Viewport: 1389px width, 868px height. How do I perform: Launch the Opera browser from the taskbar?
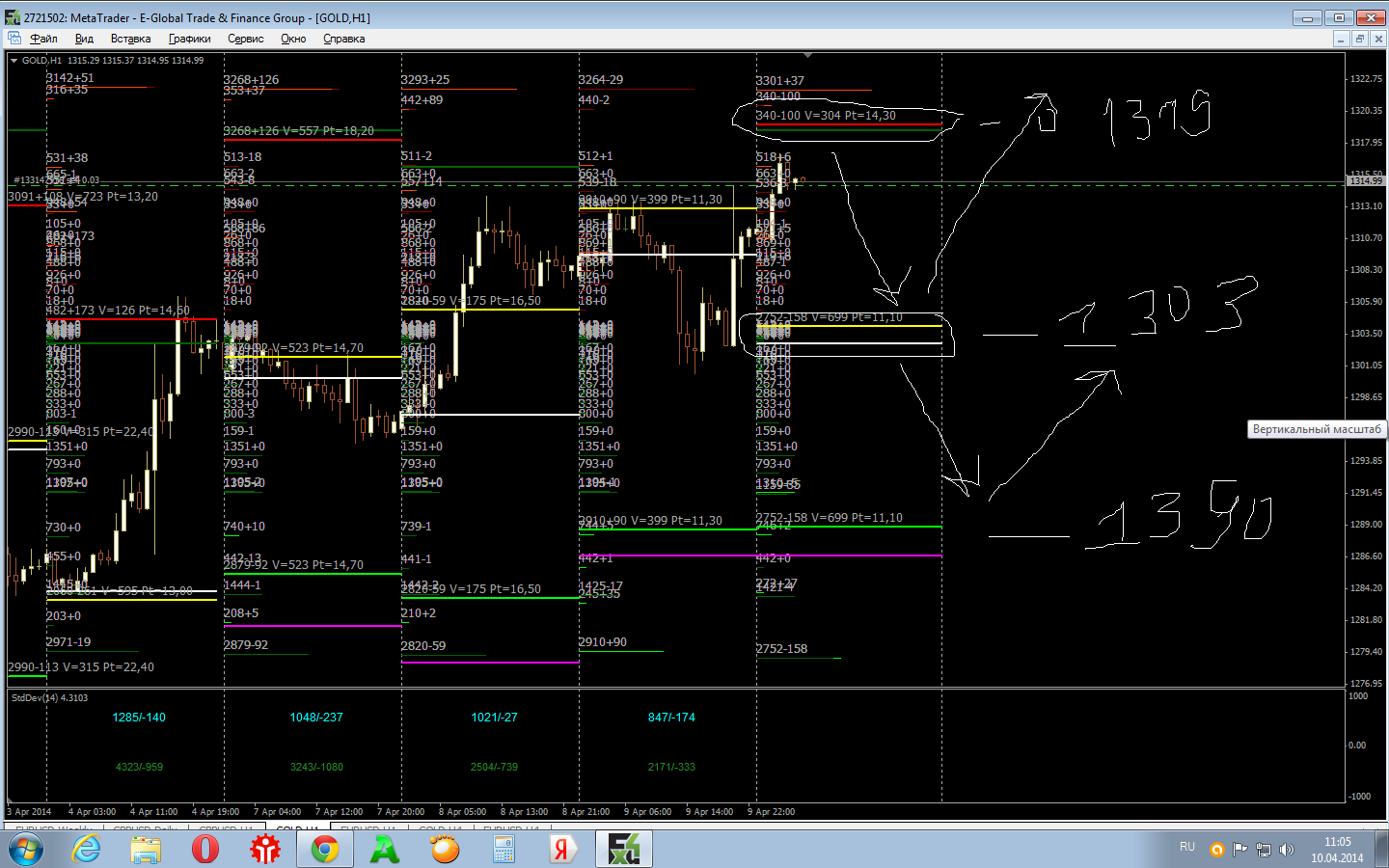click(x=205, y=849)
